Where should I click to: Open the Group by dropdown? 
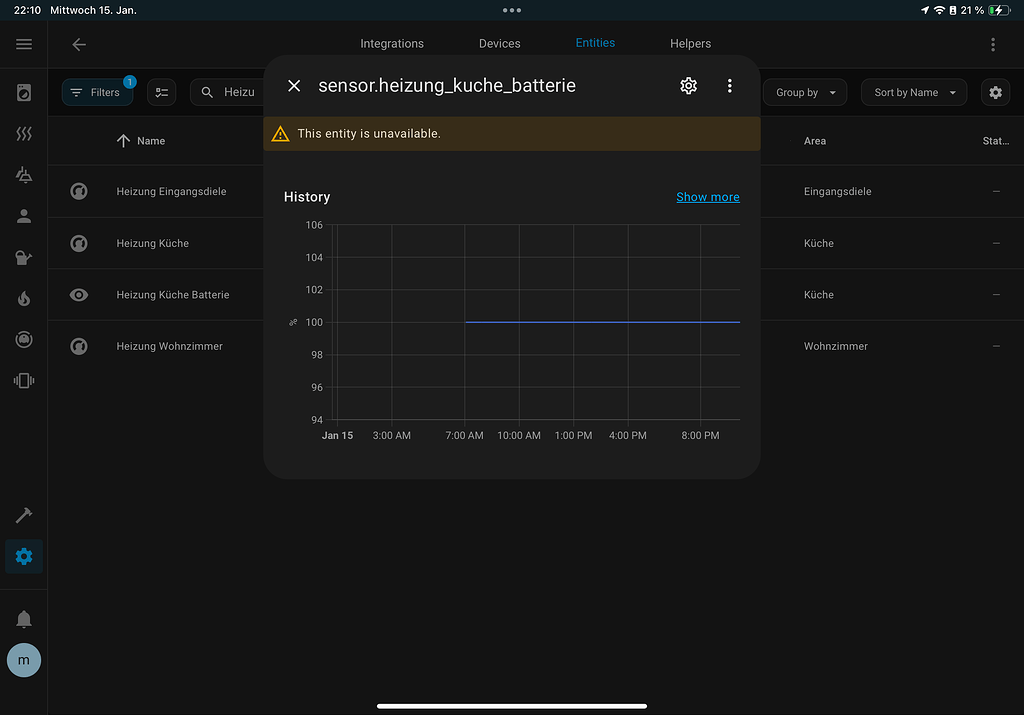pyautogui.click(x=805, y=92)
